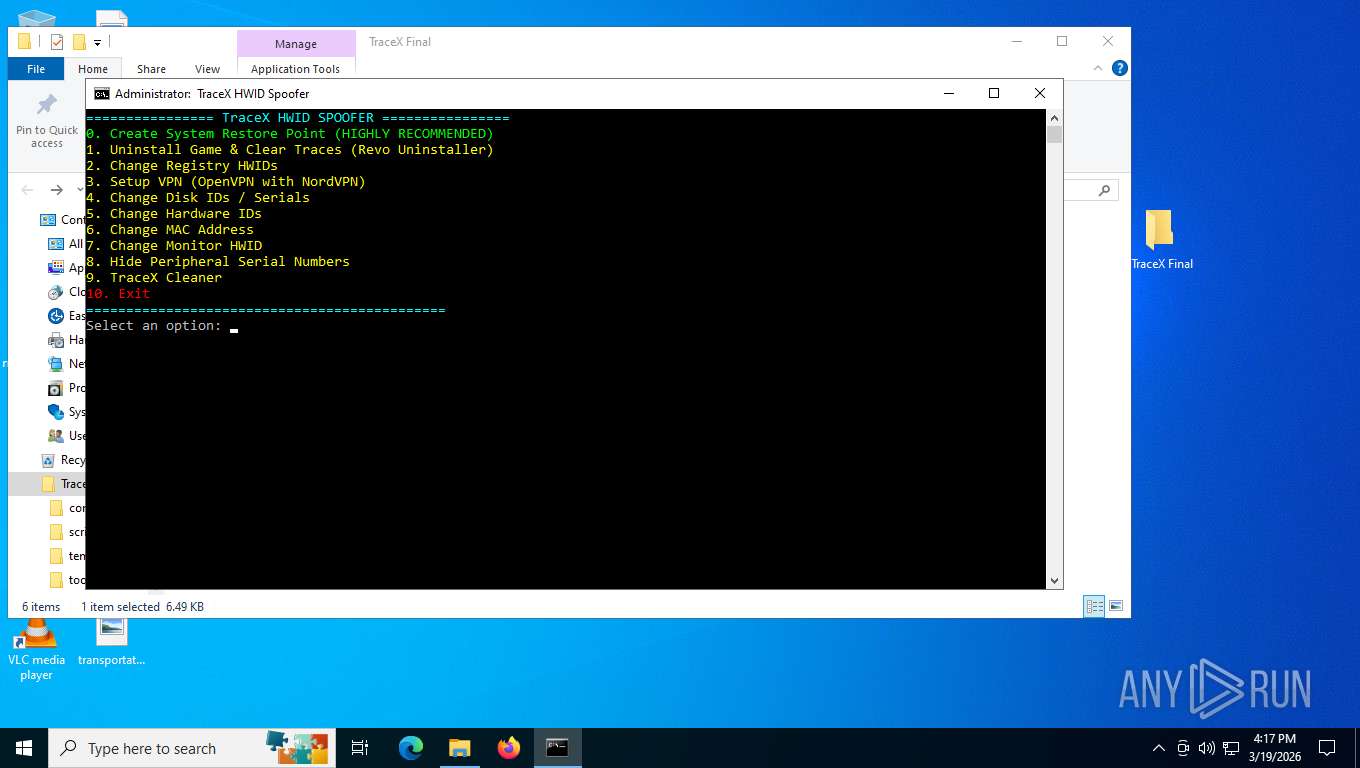Open the TraceX Final desktop folder
The height and width of the screenshot is (768, 1360).
1161,240
